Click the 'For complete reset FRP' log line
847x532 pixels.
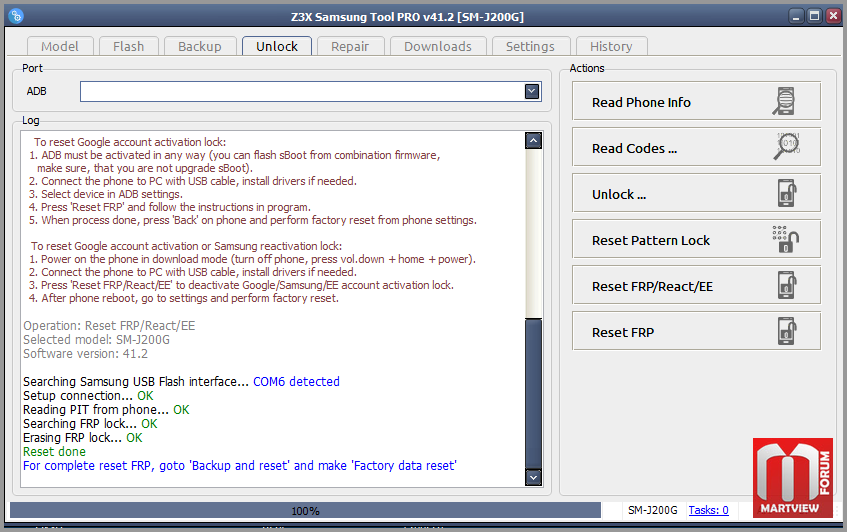coord(240,466)
